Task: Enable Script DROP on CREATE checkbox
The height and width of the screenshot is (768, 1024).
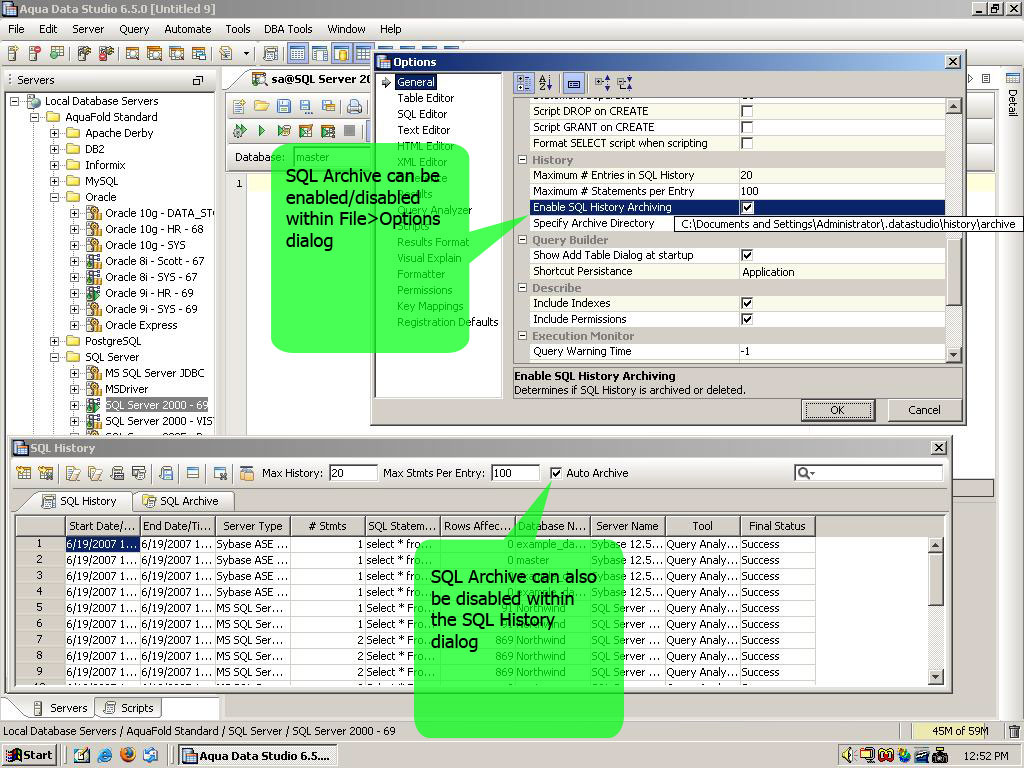Action: [746, 111]
